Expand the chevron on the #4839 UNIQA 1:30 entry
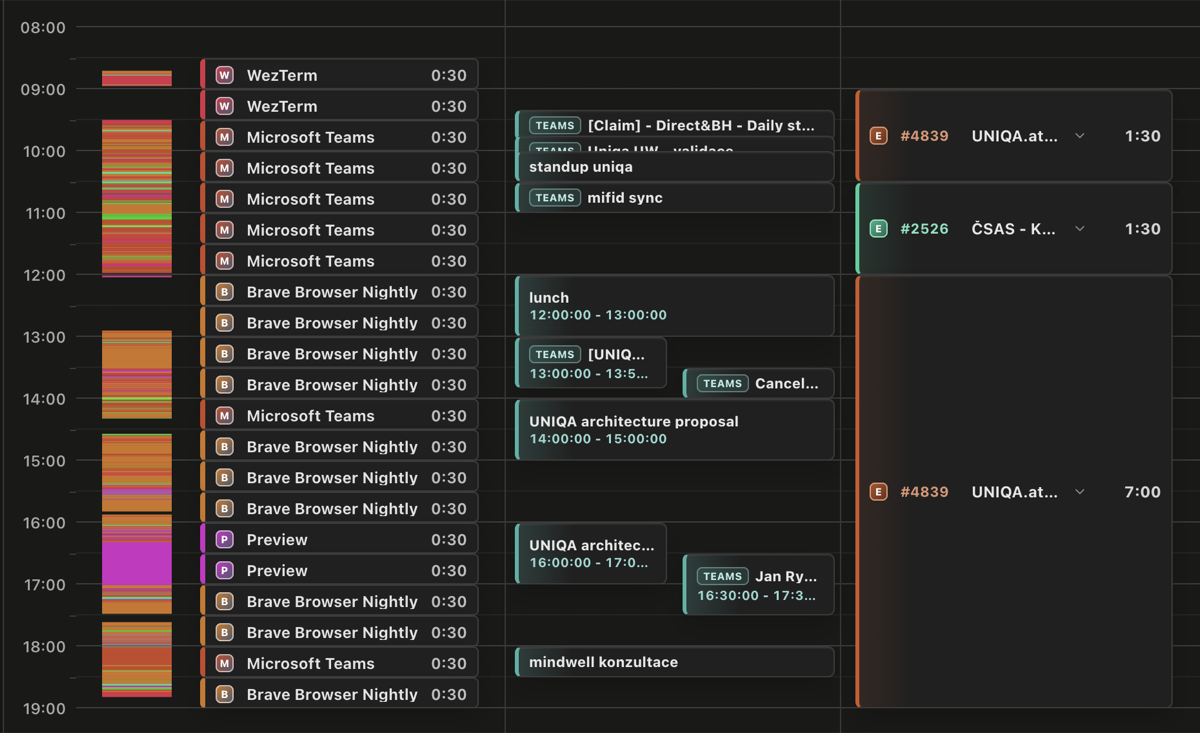Image resolution: width=1200 pixels, height=733 pixels. point(1080,136)
